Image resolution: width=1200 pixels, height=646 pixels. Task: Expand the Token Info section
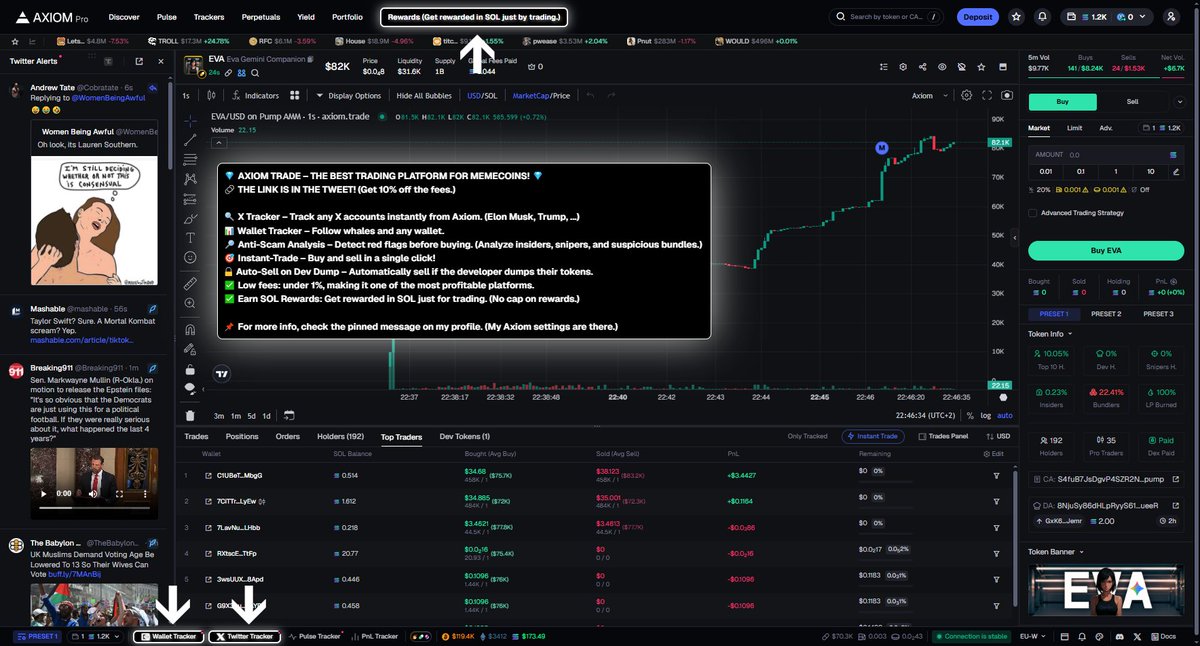tap(1049, 334)
